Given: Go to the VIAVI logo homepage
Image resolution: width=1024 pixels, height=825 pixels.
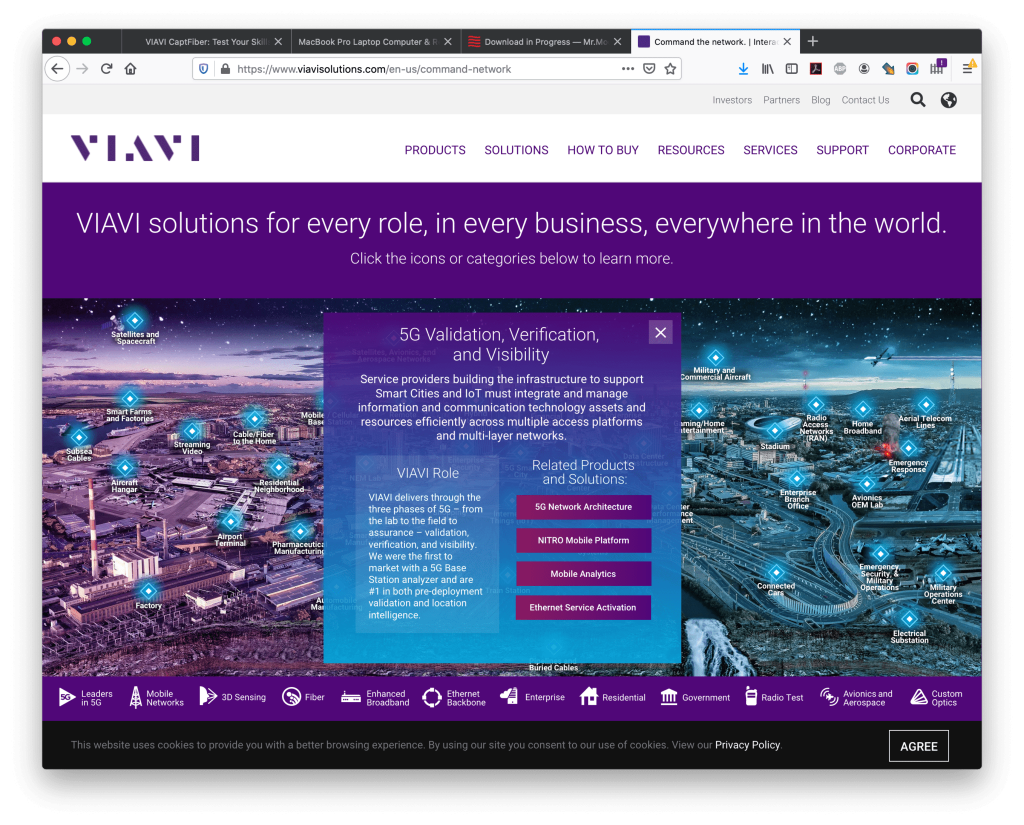Looking at the screenshot, I should [135, 148].
